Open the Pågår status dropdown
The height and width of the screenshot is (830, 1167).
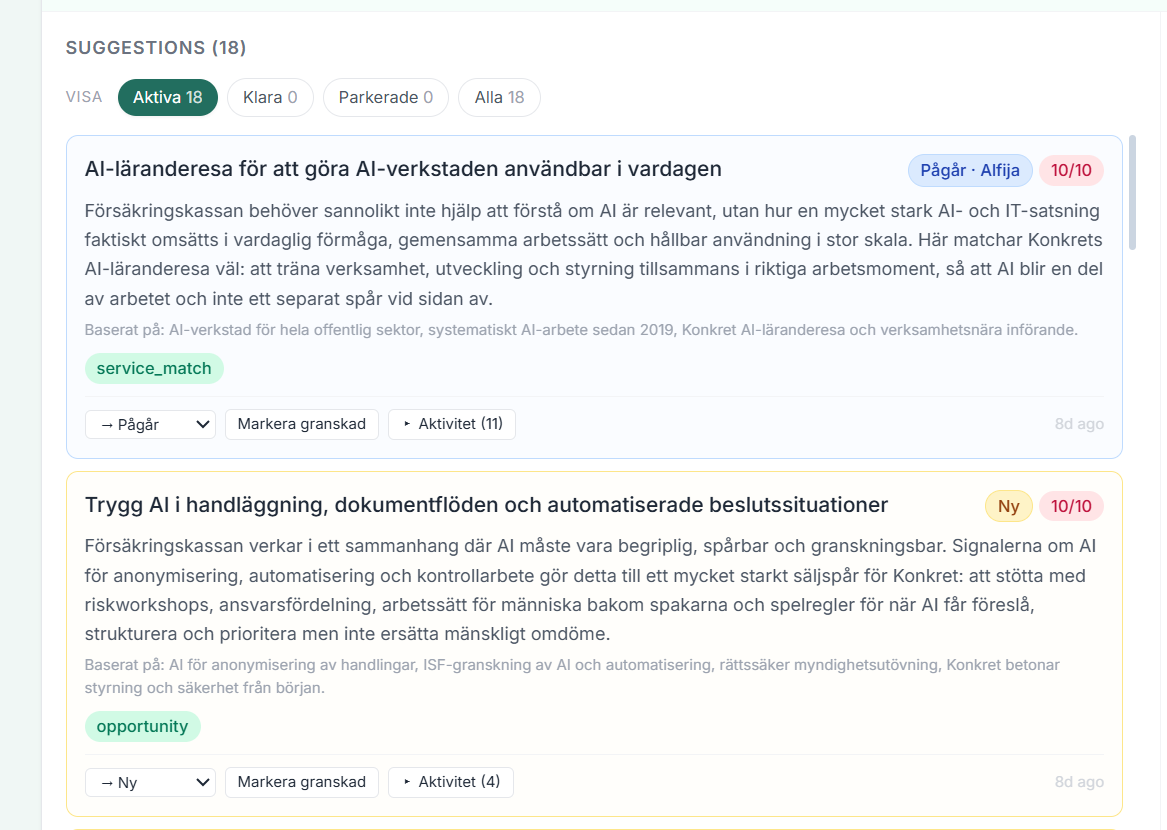pyautogui.click(x=150, y=424)
